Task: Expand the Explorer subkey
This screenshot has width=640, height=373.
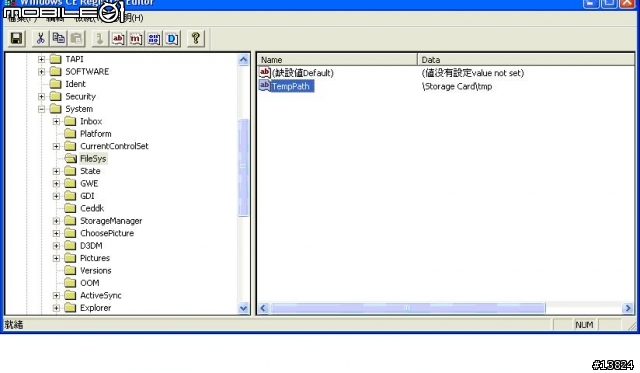Action: tap(56, 308)
